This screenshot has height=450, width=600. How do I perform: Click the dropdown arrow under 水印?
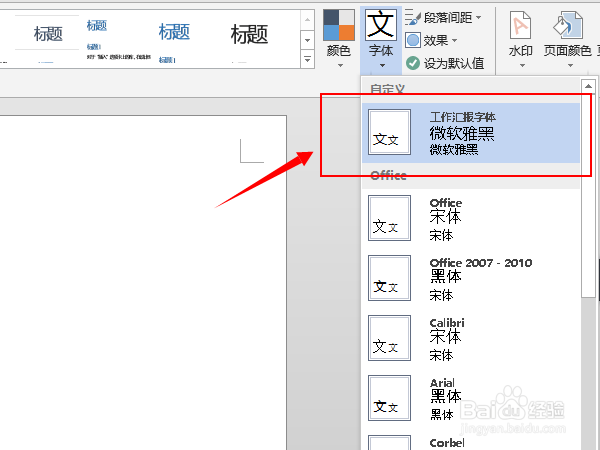[x=522, y=66]
